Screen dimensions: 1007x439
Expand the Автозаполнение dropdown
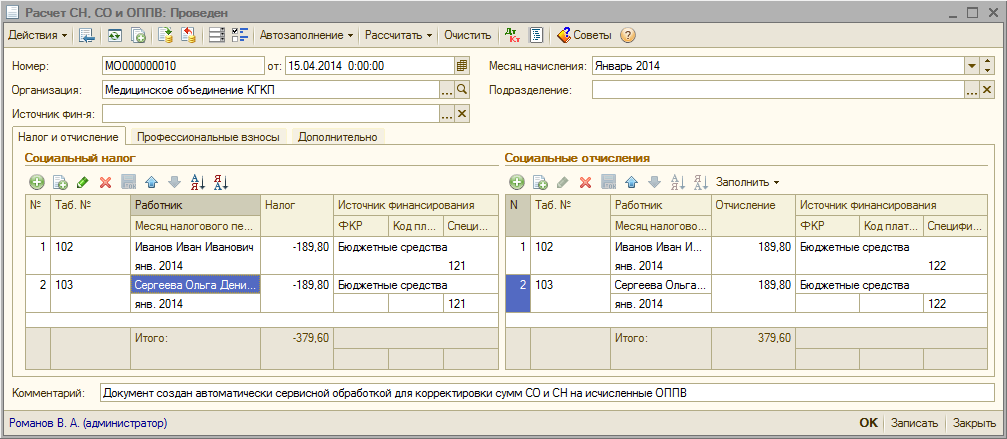click(307, 35)
